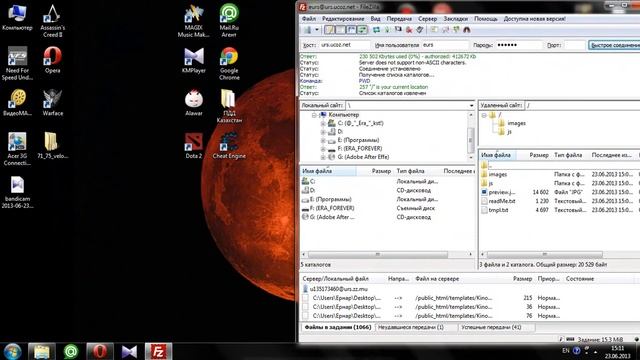
Task: Expand the E: (Программы) tree node
Action: click(x=323, y=140)
